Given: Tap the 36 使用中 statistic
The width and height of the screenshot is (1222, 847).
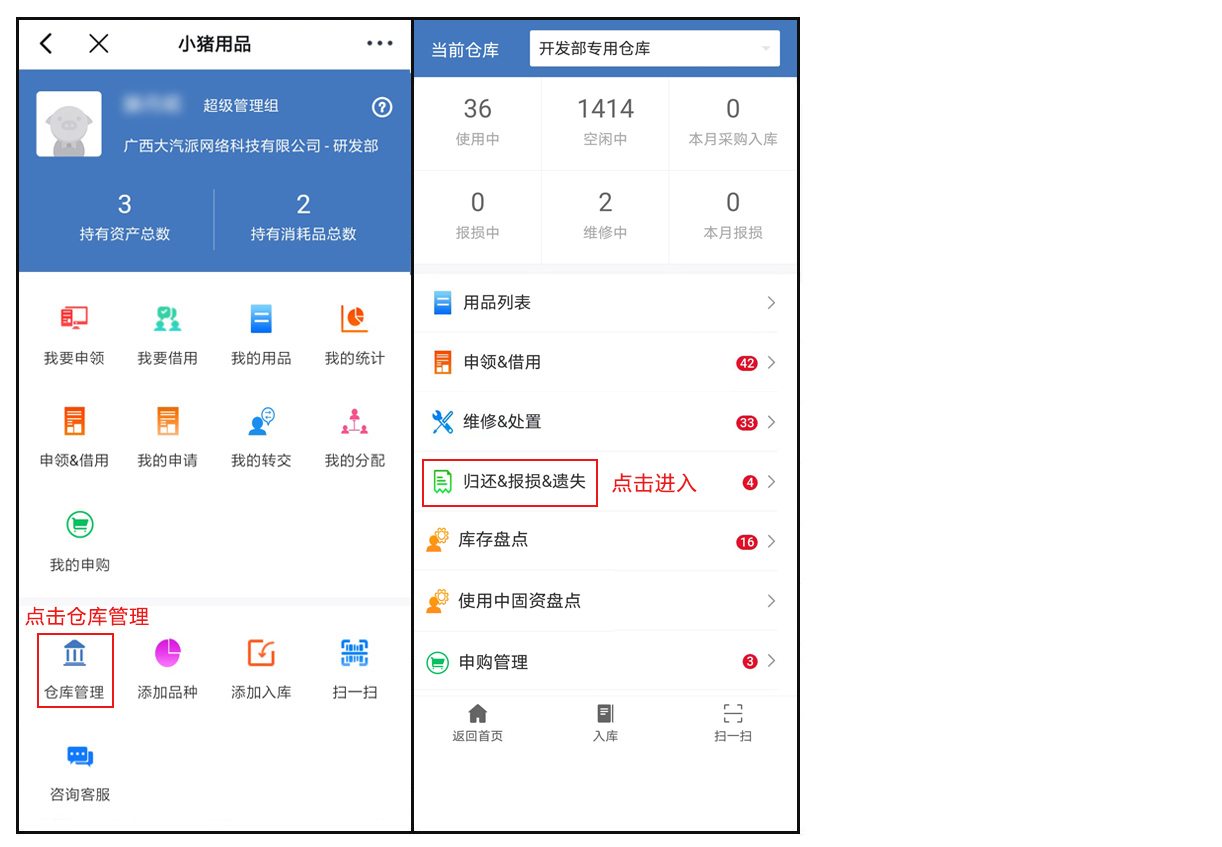Looking at the screenshot, I should click(x=477, y=122).
